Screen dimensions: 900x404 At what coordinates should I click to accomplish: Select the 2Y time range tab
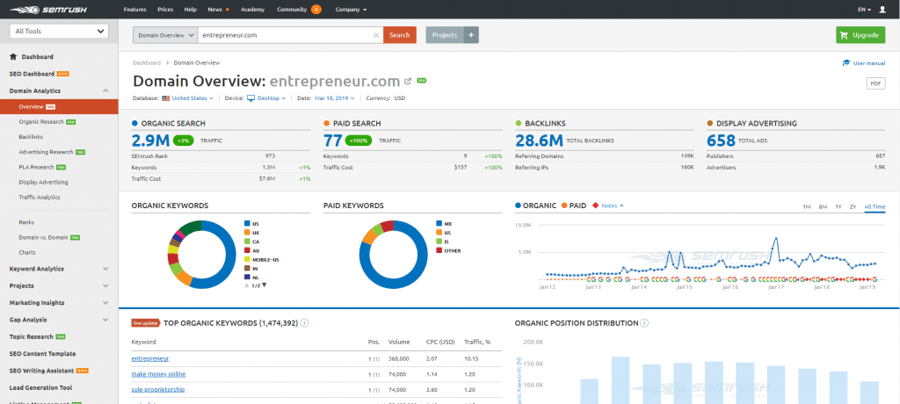tap(853, 207)
